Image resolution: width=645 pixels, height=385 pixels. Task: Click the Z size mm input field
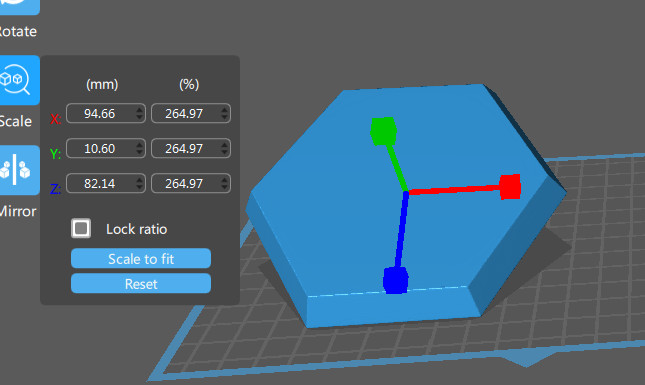click(x=106, y=183)
